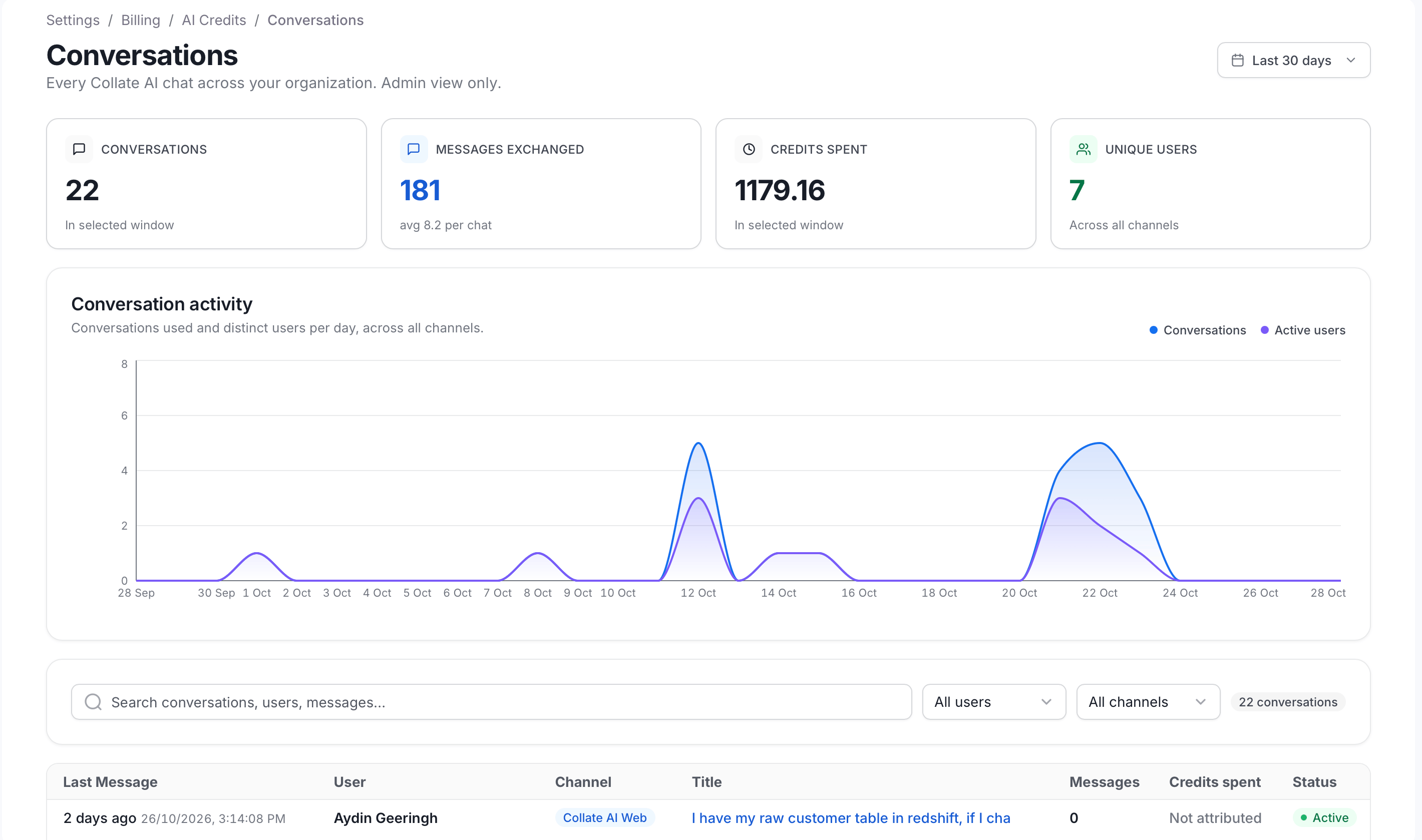Click the 1179.16 credits spent value

780,190
